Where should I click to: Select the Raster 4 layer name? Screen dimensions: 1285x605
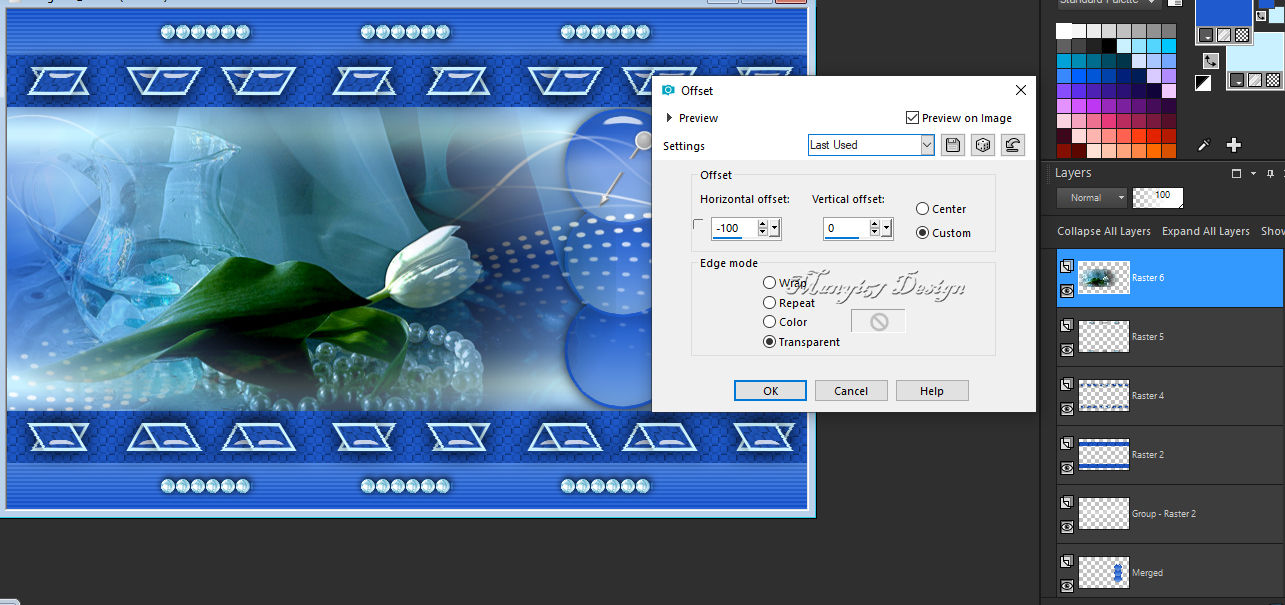(1148, 396)
